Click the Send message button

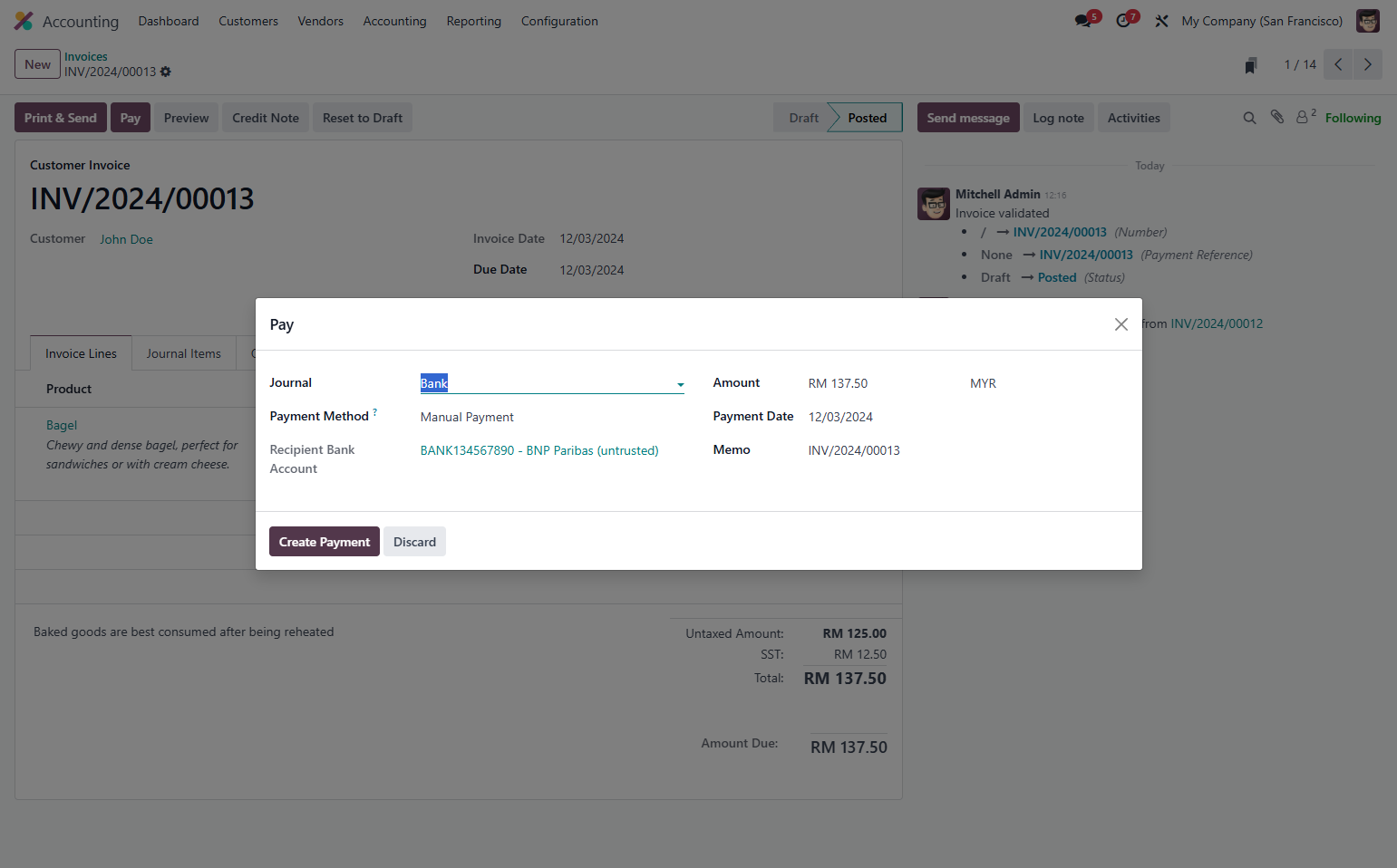tap(968, 118)
